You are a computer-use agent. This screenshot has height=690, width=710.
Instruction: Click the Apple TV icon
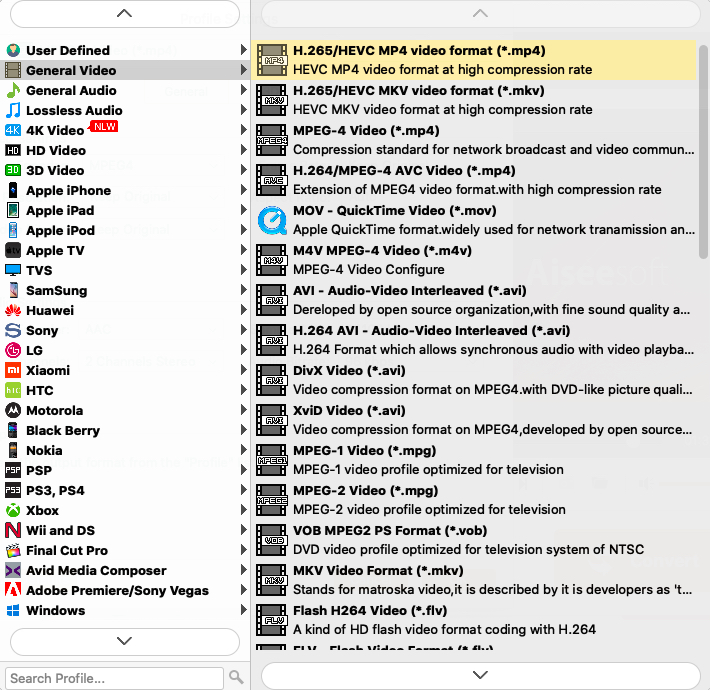point(13,250)
